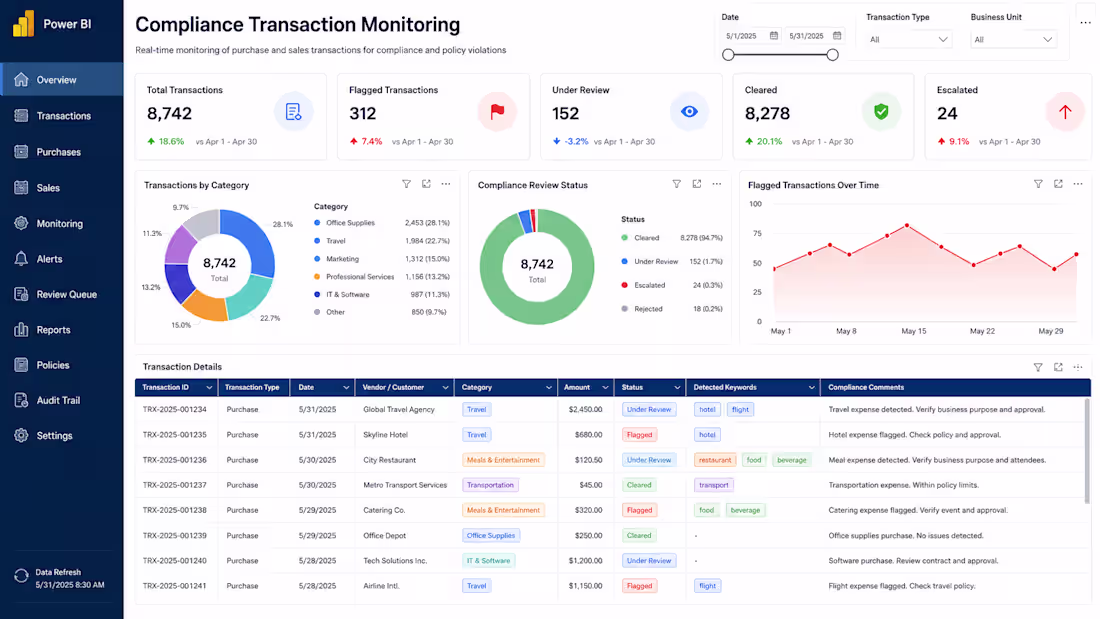Image resolution: width=1100 pixels, height=619 pixels.
Task: Open more options for Flagged Transactions Over Time
Action: tap(1078, 184)
